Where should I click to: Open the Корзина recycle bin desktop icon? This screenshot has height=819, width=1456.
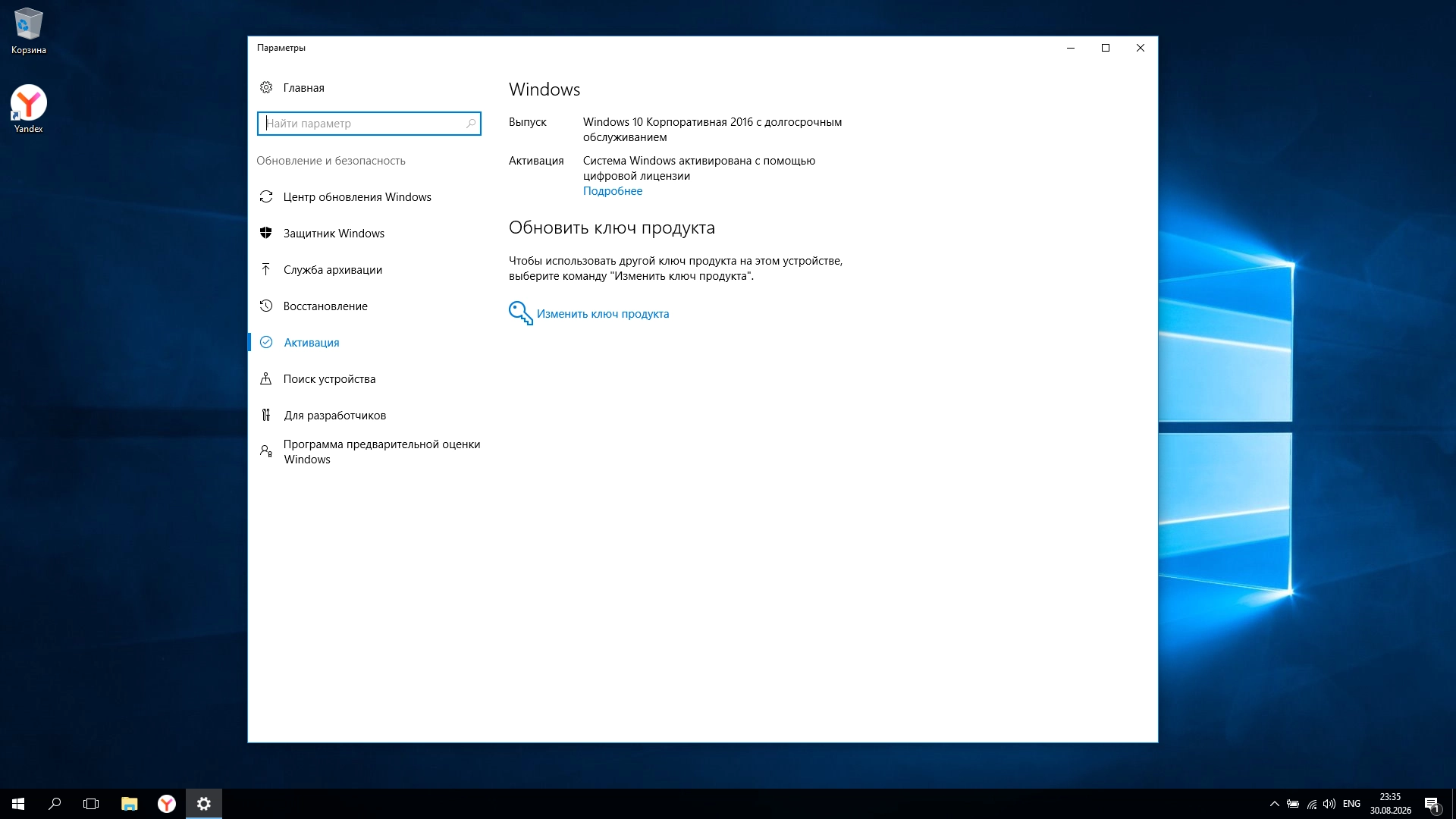(29, 31)
